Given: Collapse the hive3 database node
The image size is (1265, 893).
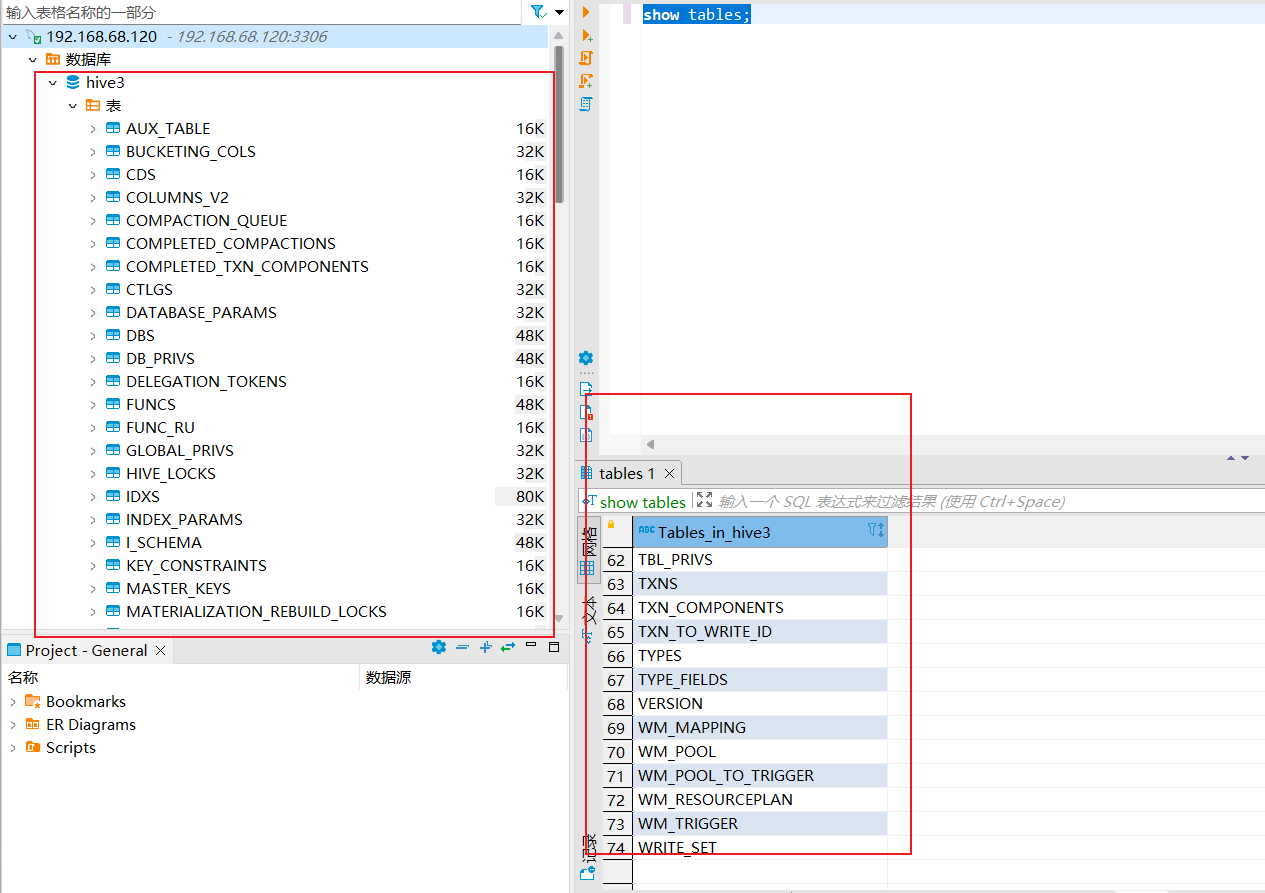Looking at the screenshot, I should (x=52, y=82).
